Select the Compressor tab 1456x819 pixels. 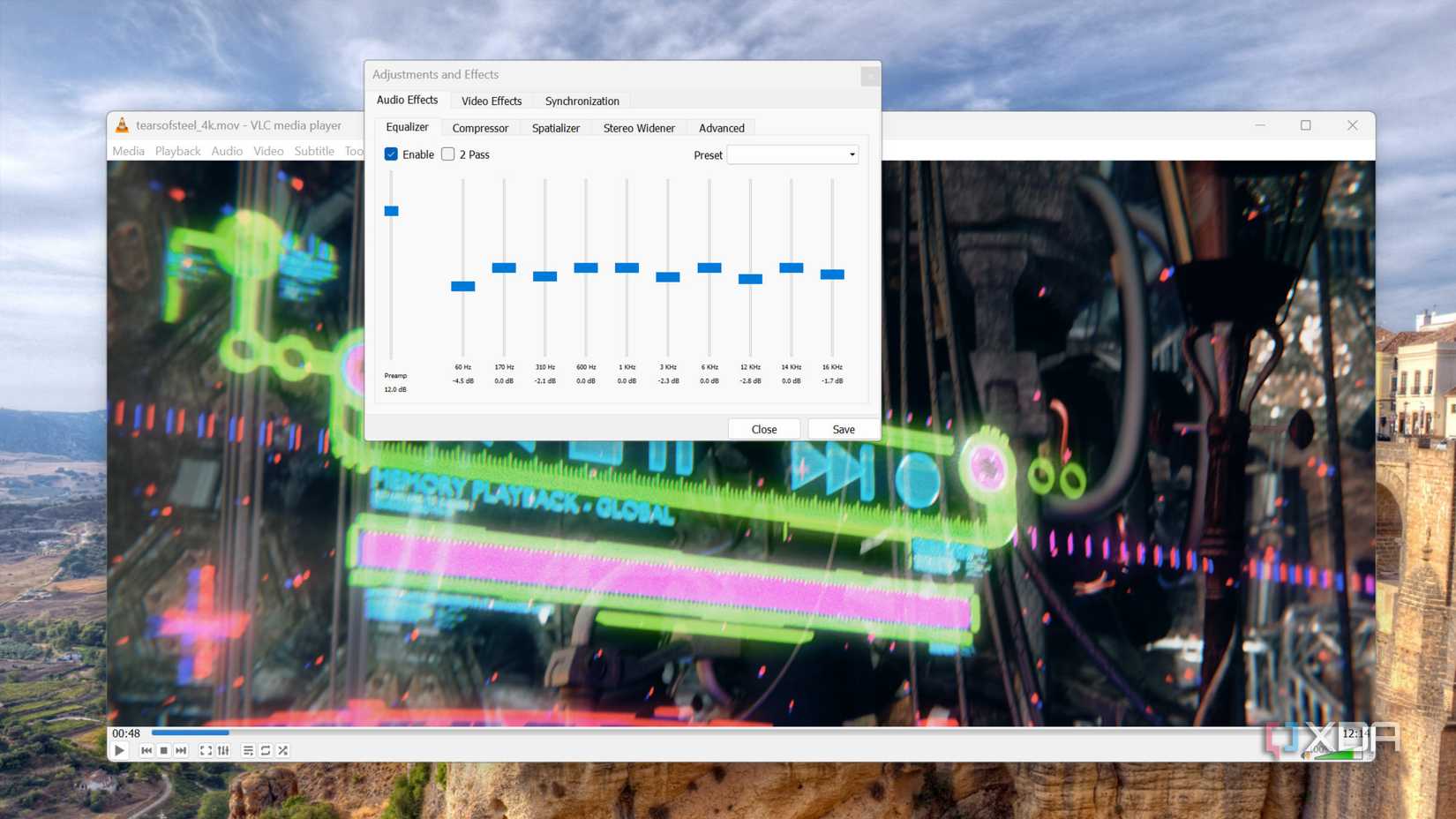[x=480, y=128]
